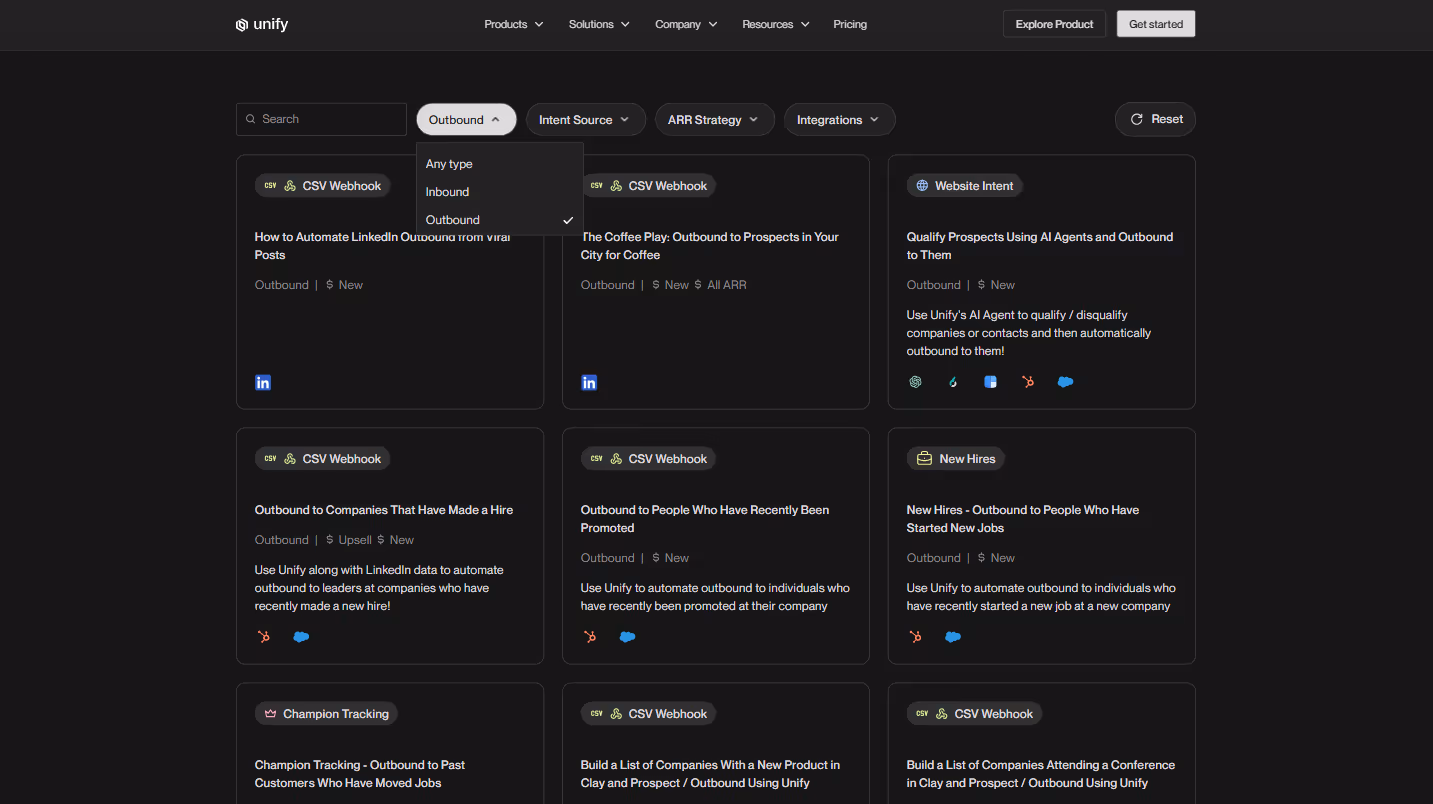Open Recently Been Promoted card title
Viewport: 1433px width, 804px height.
coord(705,519)
